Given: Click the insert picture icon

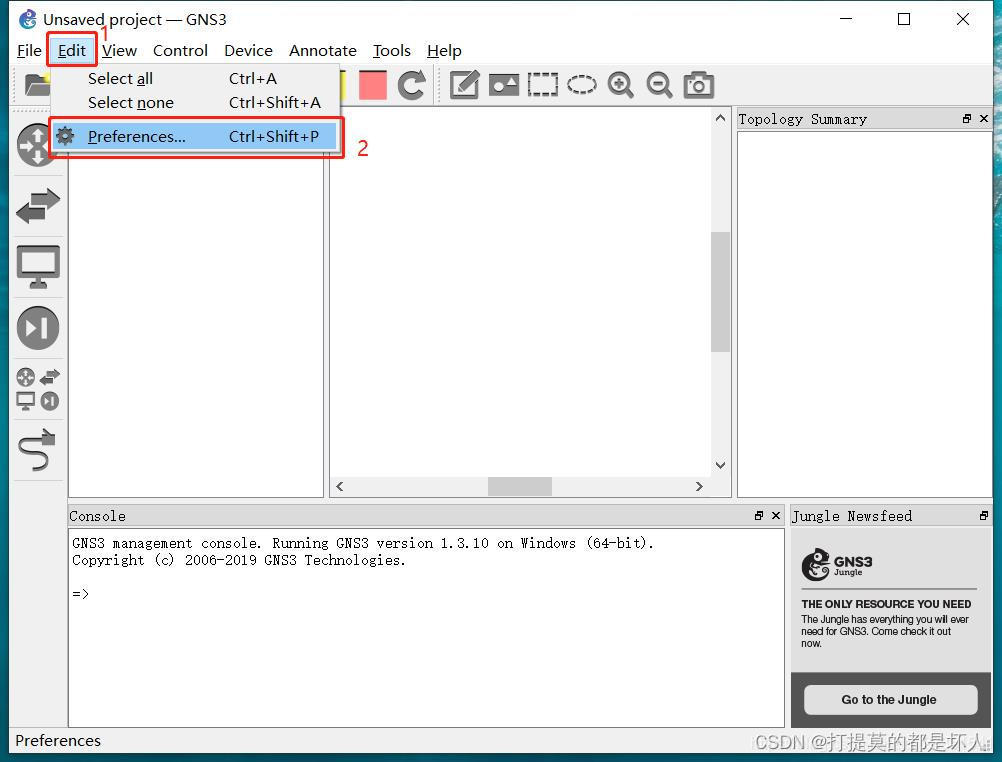Looking at the screenshot, I should [x=504, y=85].
